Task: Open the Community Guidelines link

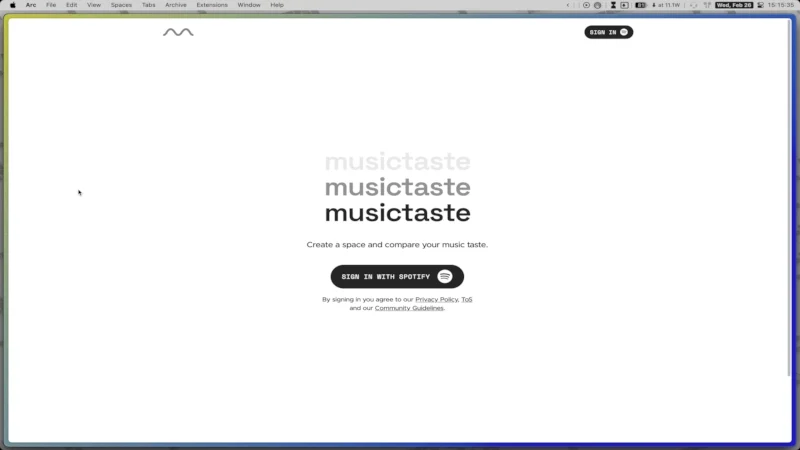Action: click(409, 308)
